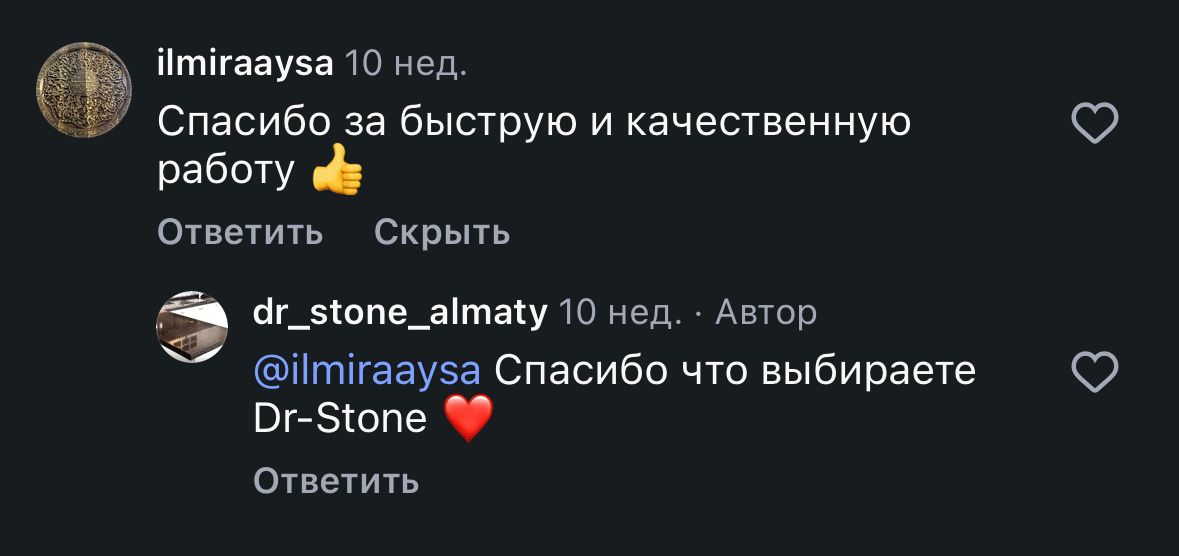Click the 10 нед. timestamp beside dr_stone_almaty
The image size is (1179, 556).
coord(619,314)
